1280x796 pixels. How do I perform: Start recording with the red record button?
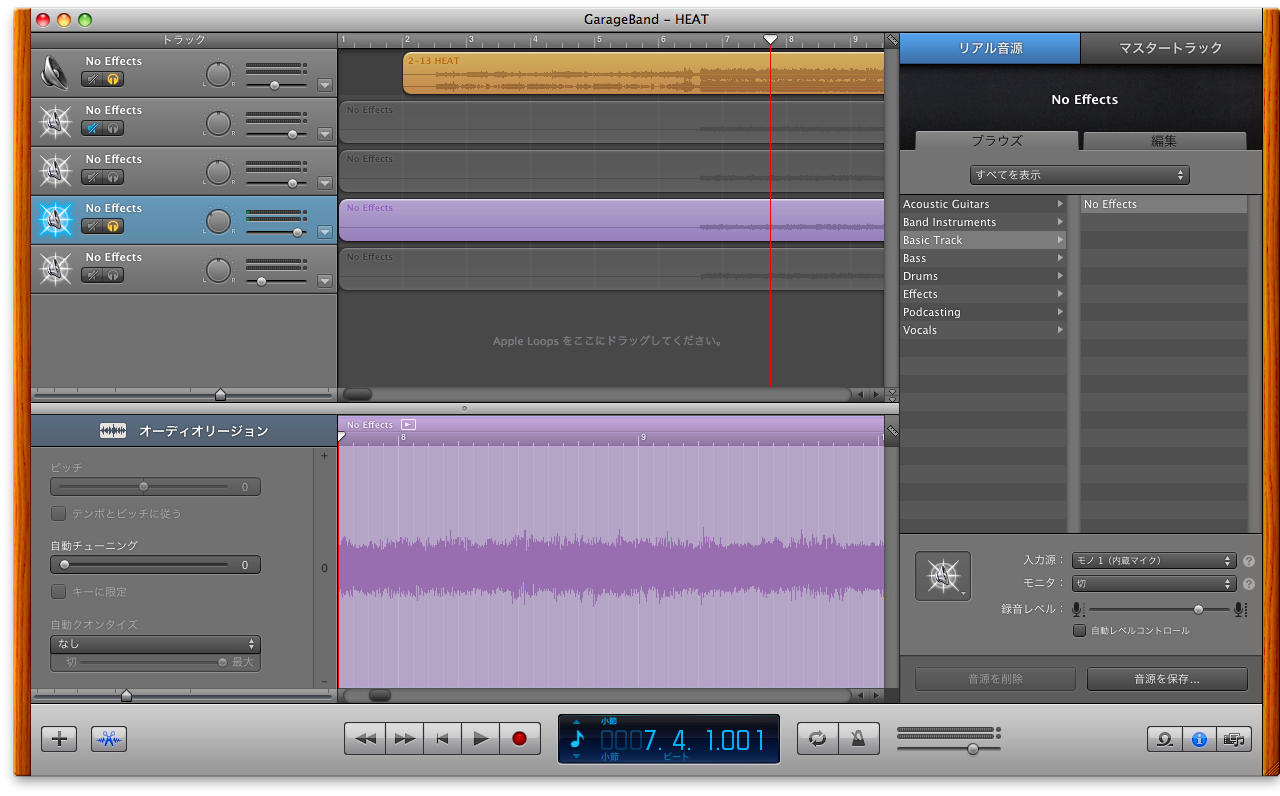pyautogui.click(x=519, y=739)
